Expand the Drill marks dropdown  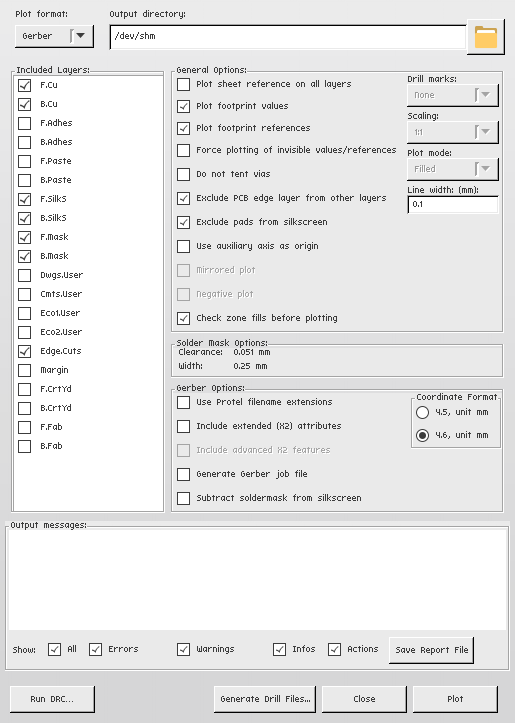coord(453,95)
